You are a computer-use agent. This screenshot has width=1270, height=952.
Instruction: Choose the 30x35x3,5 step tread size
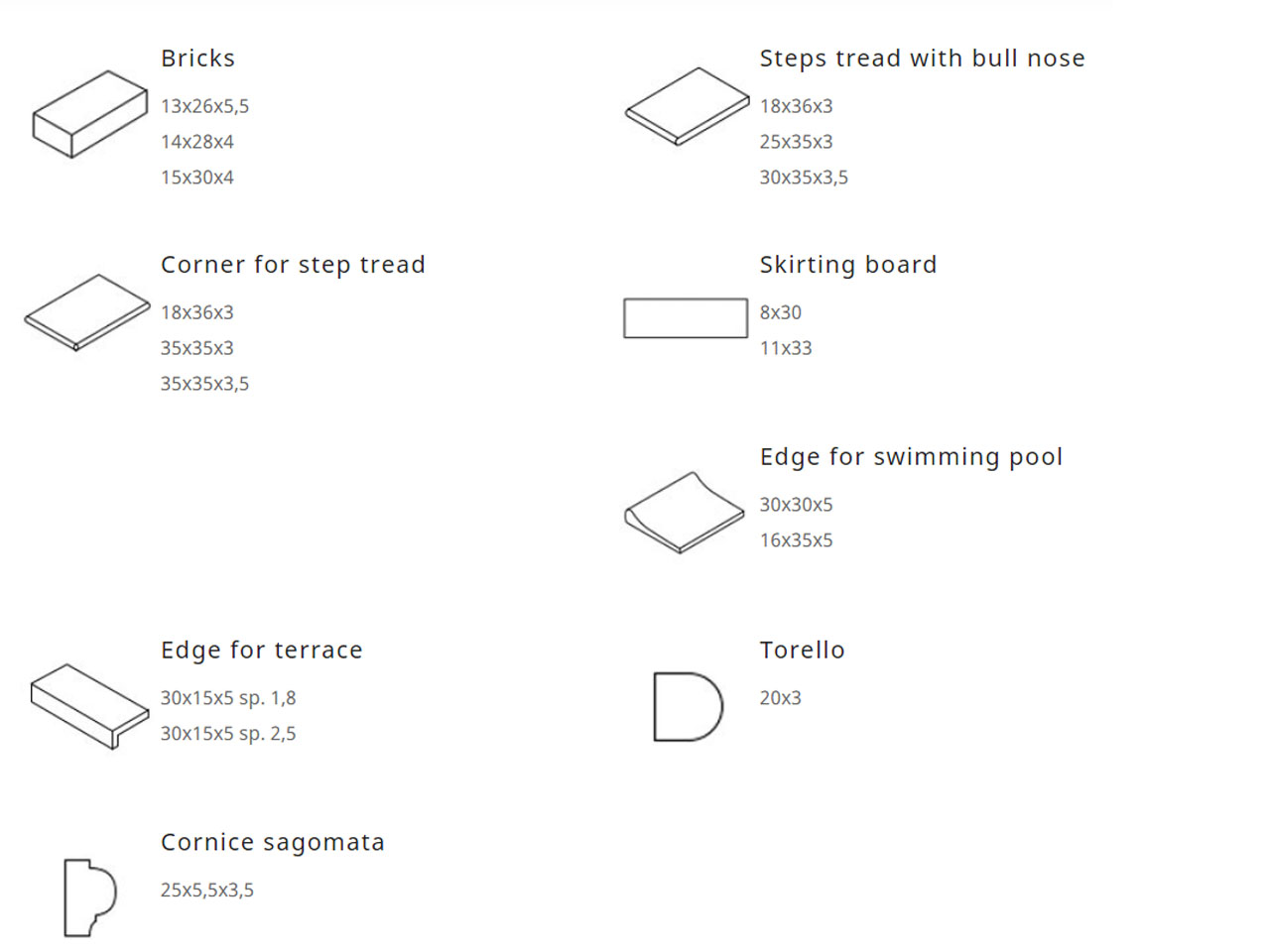tap(804, 178)
